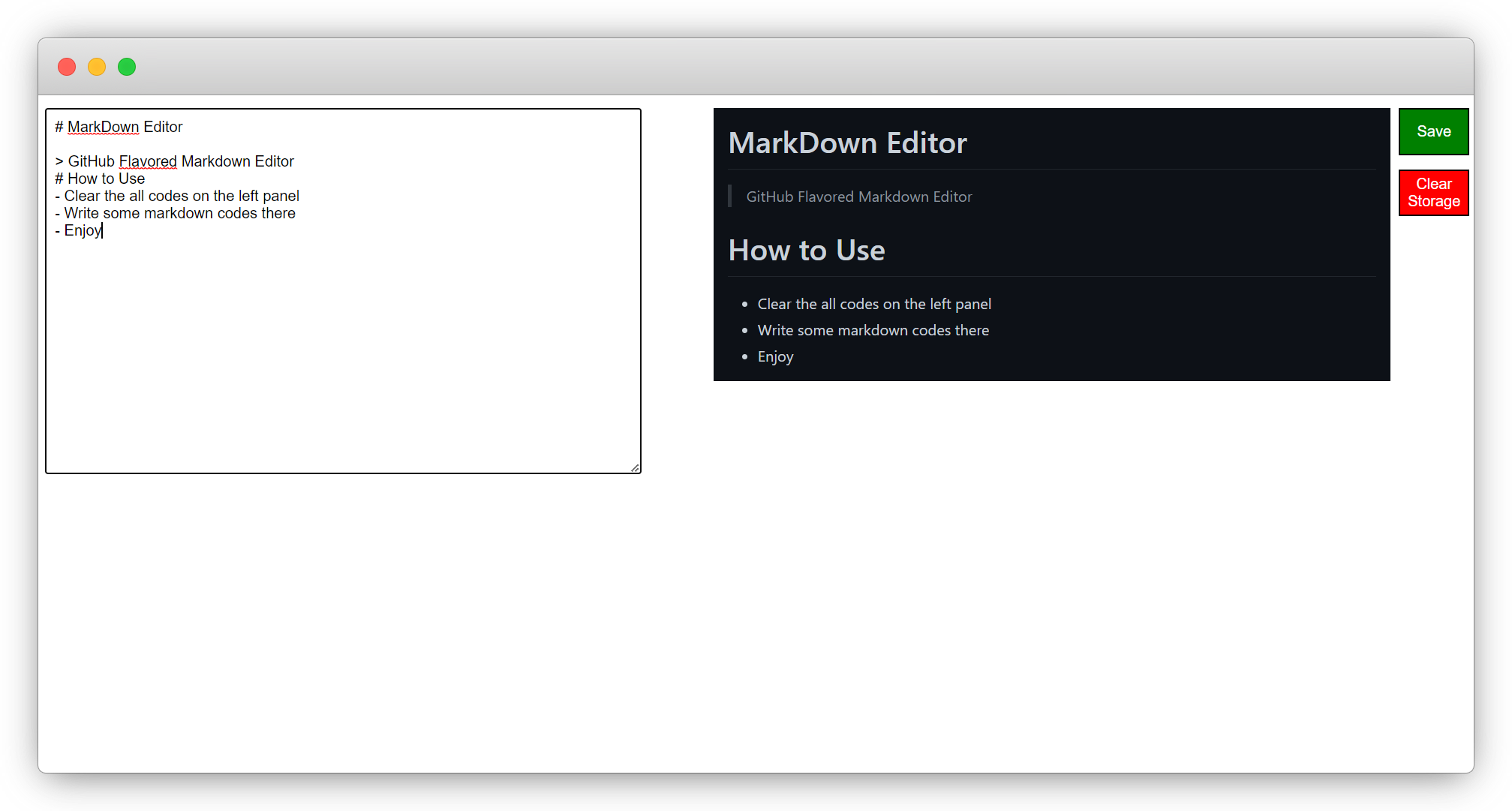Click the GitHub Flavored blockquote in preview
Screen dimensions: 1512x811
click(858, 197)
